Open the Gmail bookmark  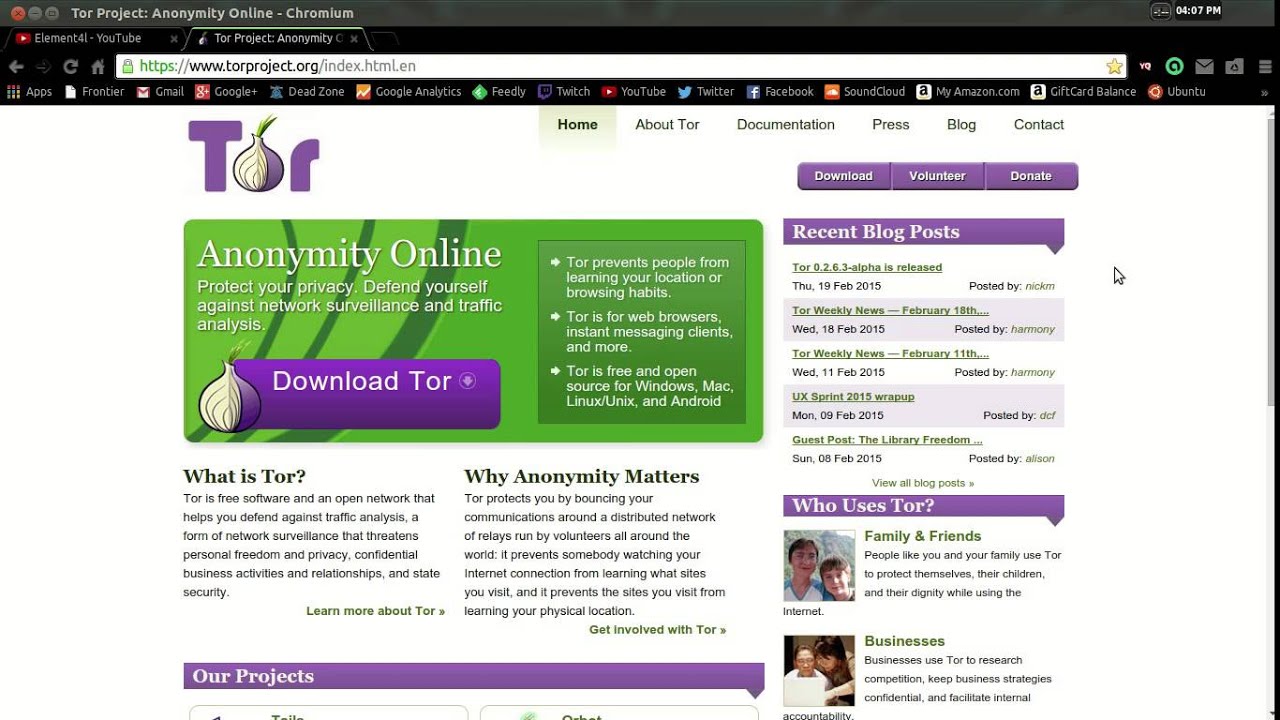pyautogui.click(x=160, y=91)
